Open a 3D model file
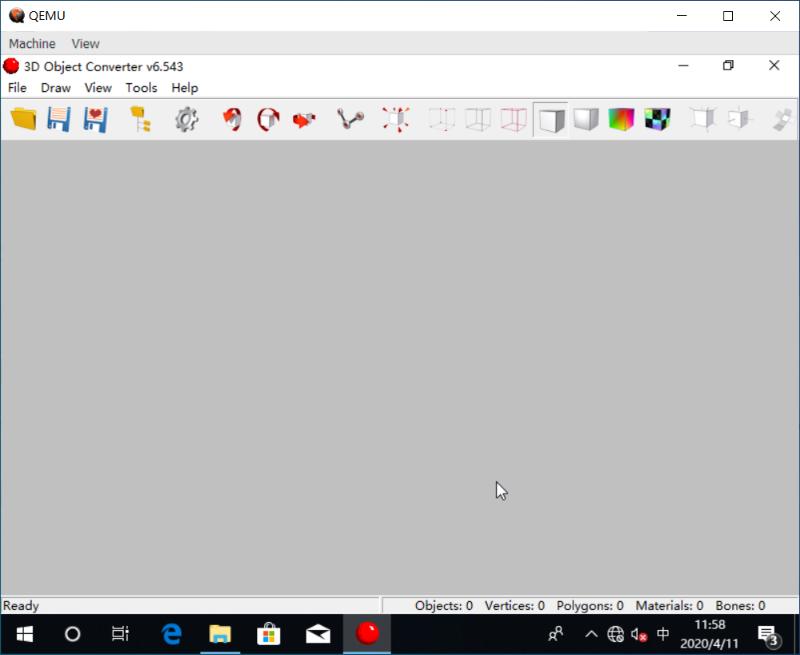 [x=21, y=119]
